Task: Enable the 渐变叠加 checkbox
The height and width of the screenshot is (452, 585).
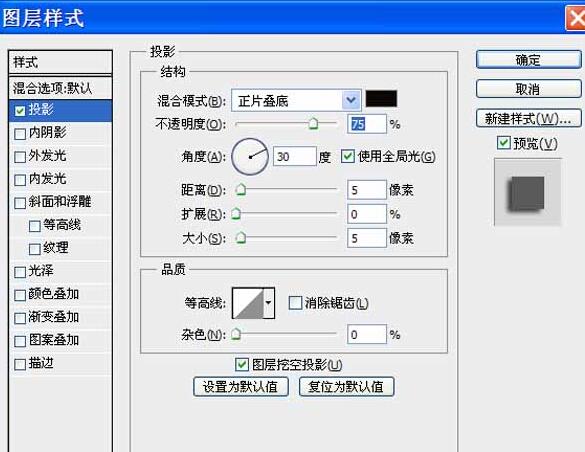Action: pyautogui.click(x=20, y=318)
